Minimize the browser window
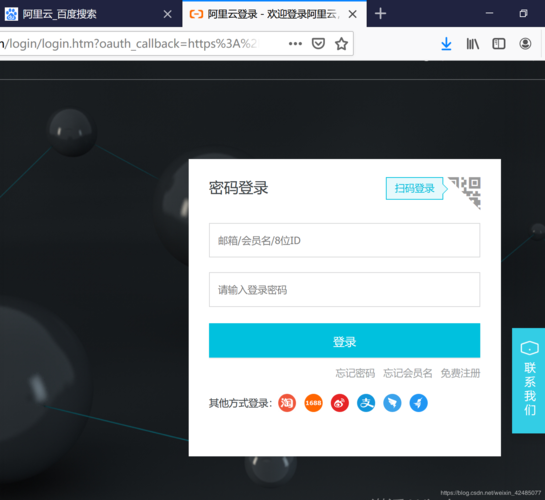Screen dimensions: 545x500 tap(489, 13)
